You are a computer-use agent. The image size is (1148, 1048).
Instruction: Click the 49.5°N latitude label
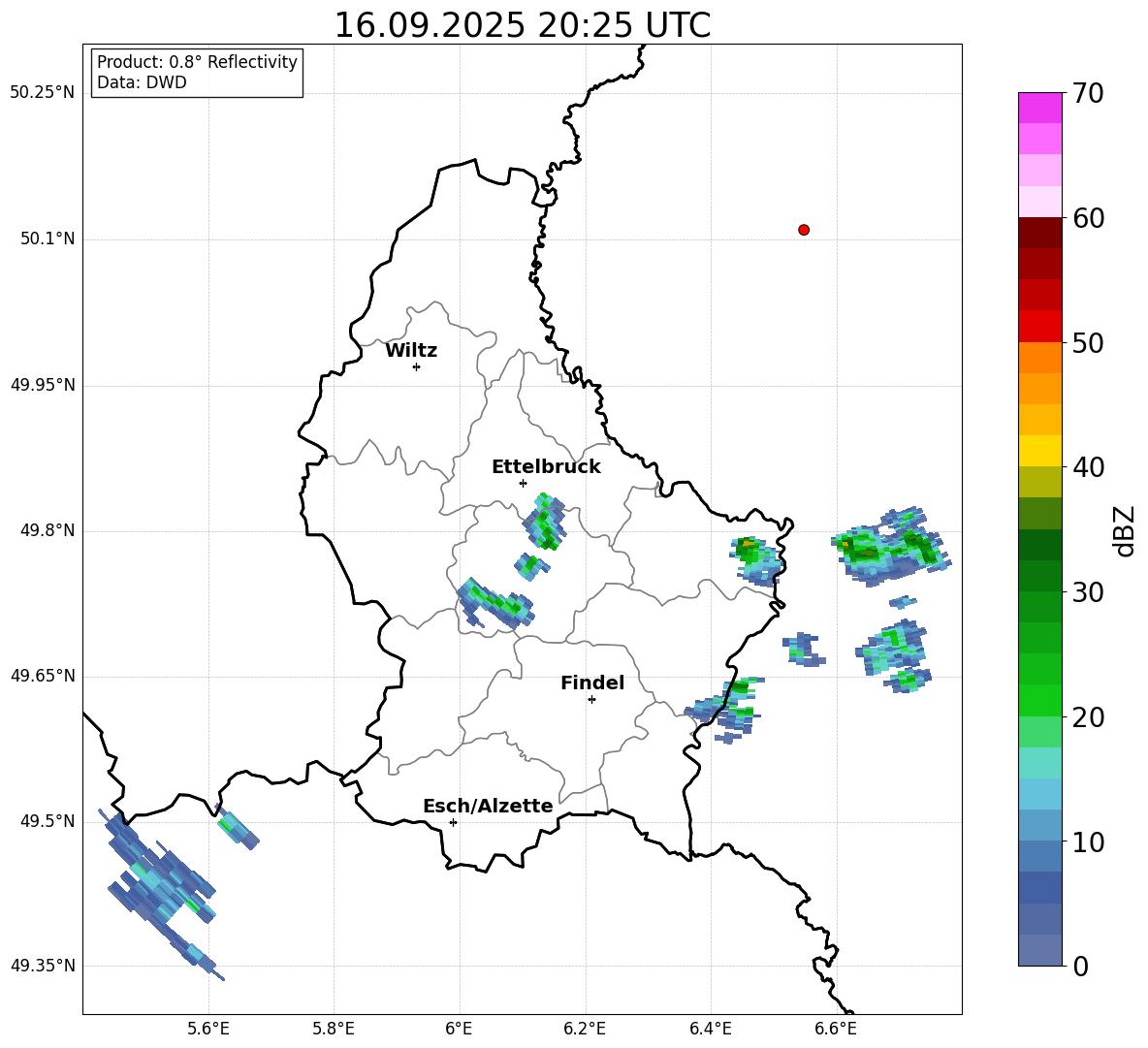pyautogui.click(x=48, y=821)
